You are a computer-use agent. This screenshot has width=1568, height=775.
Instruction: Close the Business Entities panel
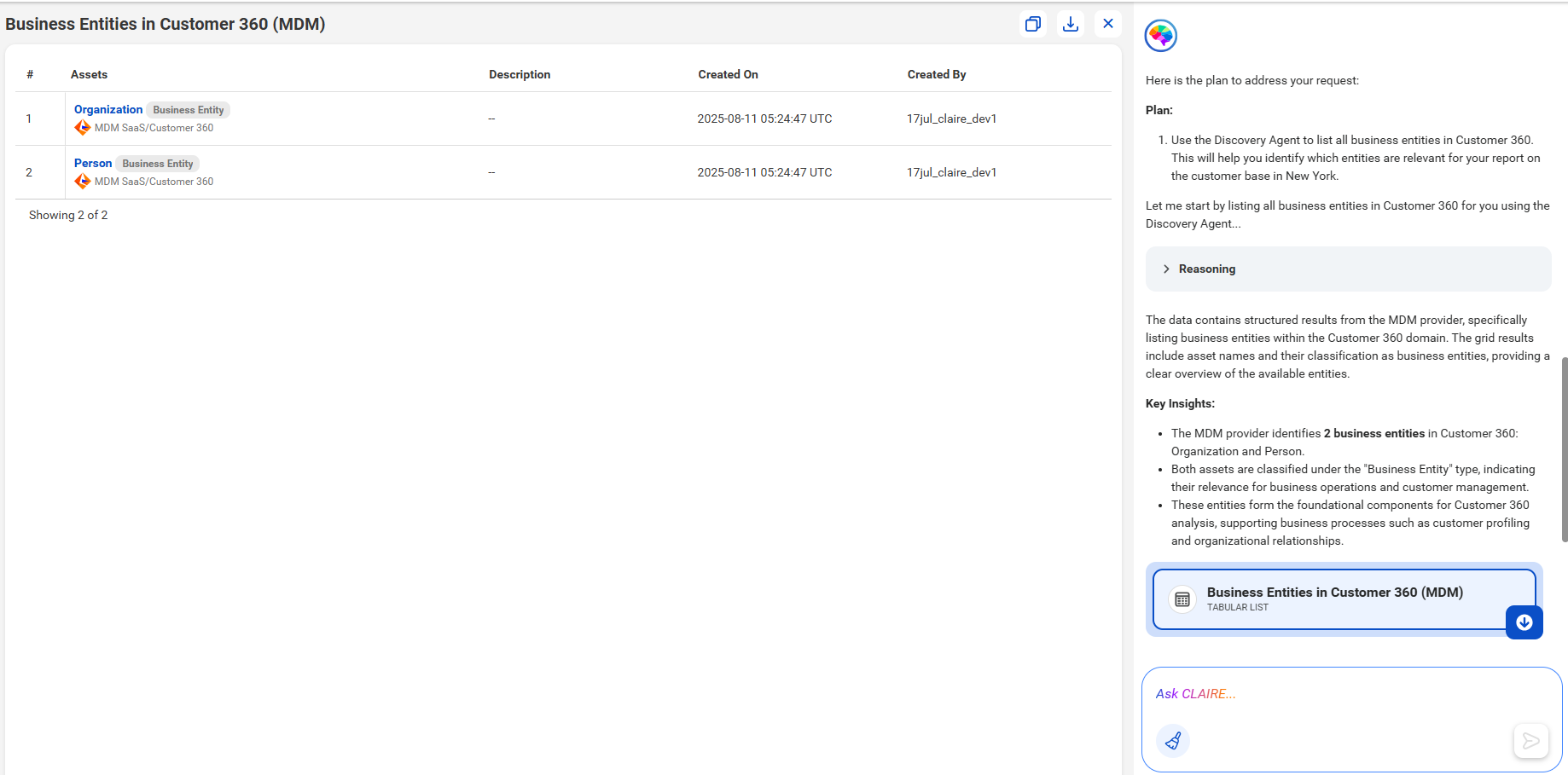click(1108, 24)
